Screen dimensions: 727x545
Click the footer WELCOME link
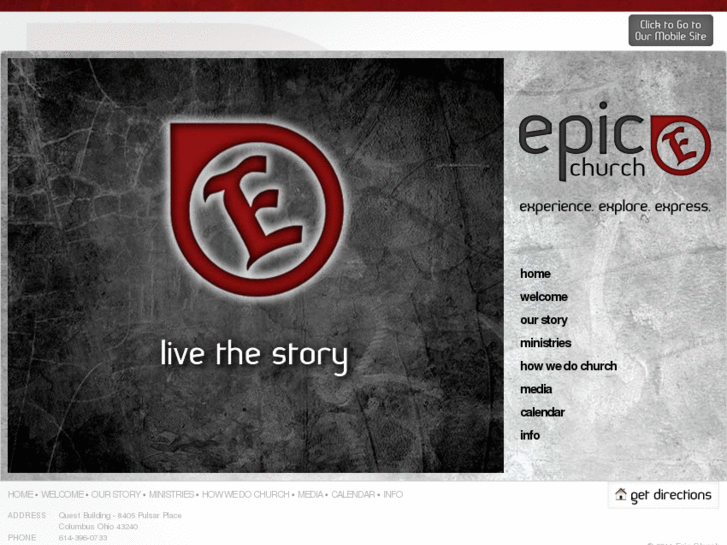(x=63, y=494)
